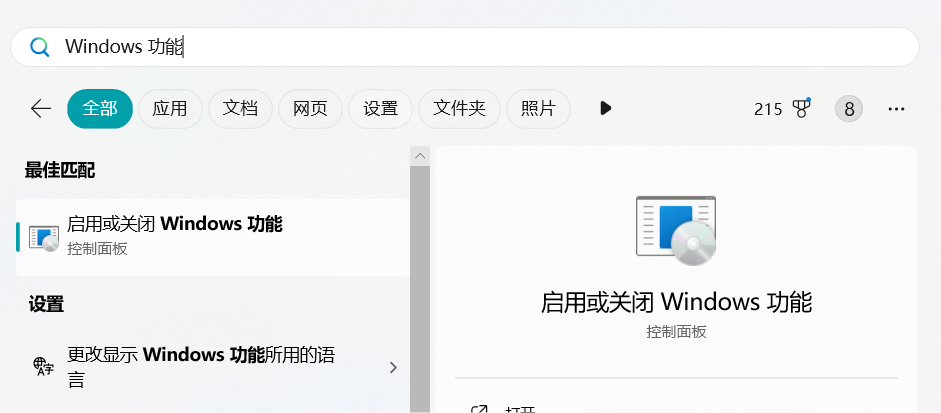Expand the chevron for 更改显示 Windows 功能所用的语言
Image resolution: width=941 pixels, height=413 pixels.
coord(393,367)
